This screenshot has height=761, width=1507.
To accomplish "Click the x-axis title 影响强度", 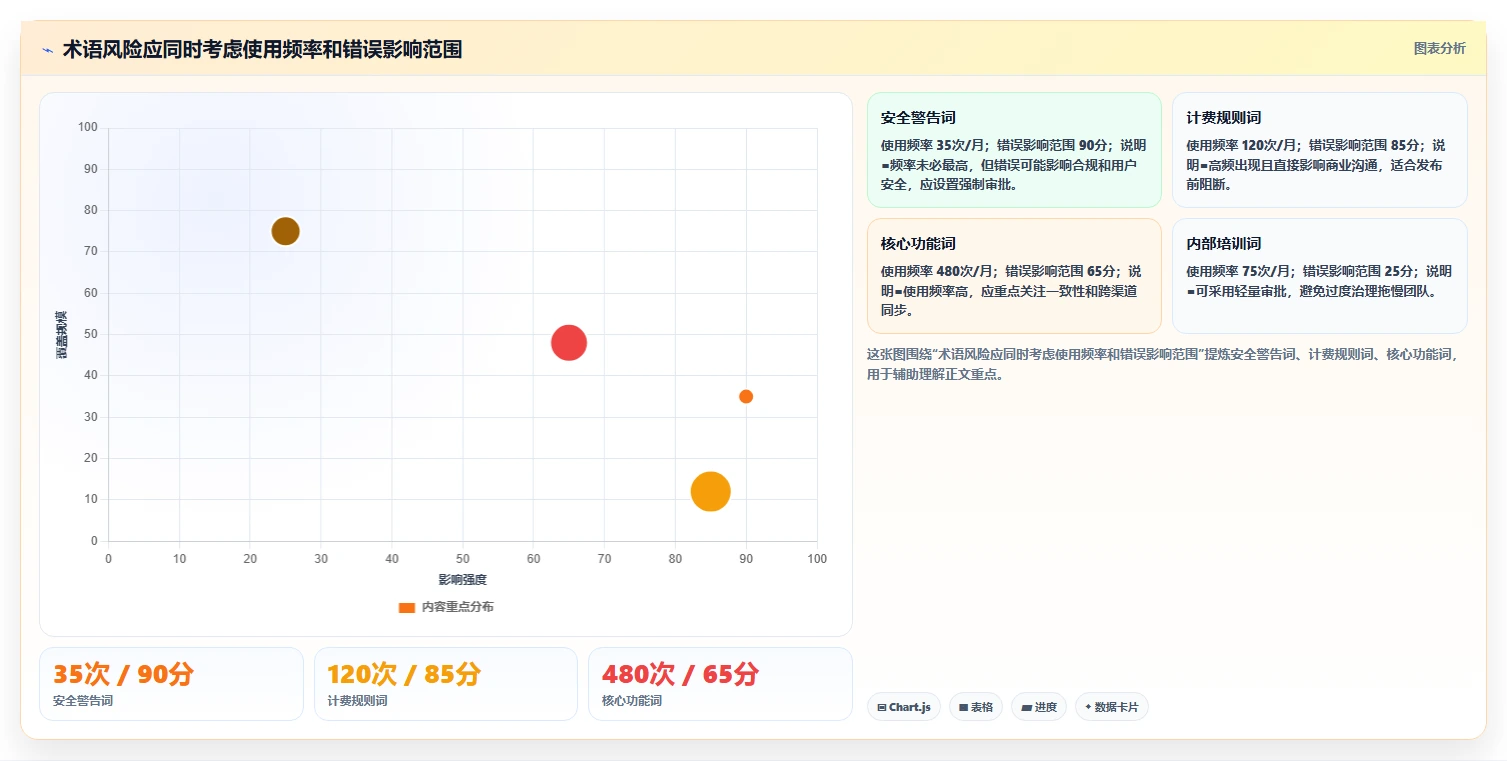I will (x=463, y=580).
